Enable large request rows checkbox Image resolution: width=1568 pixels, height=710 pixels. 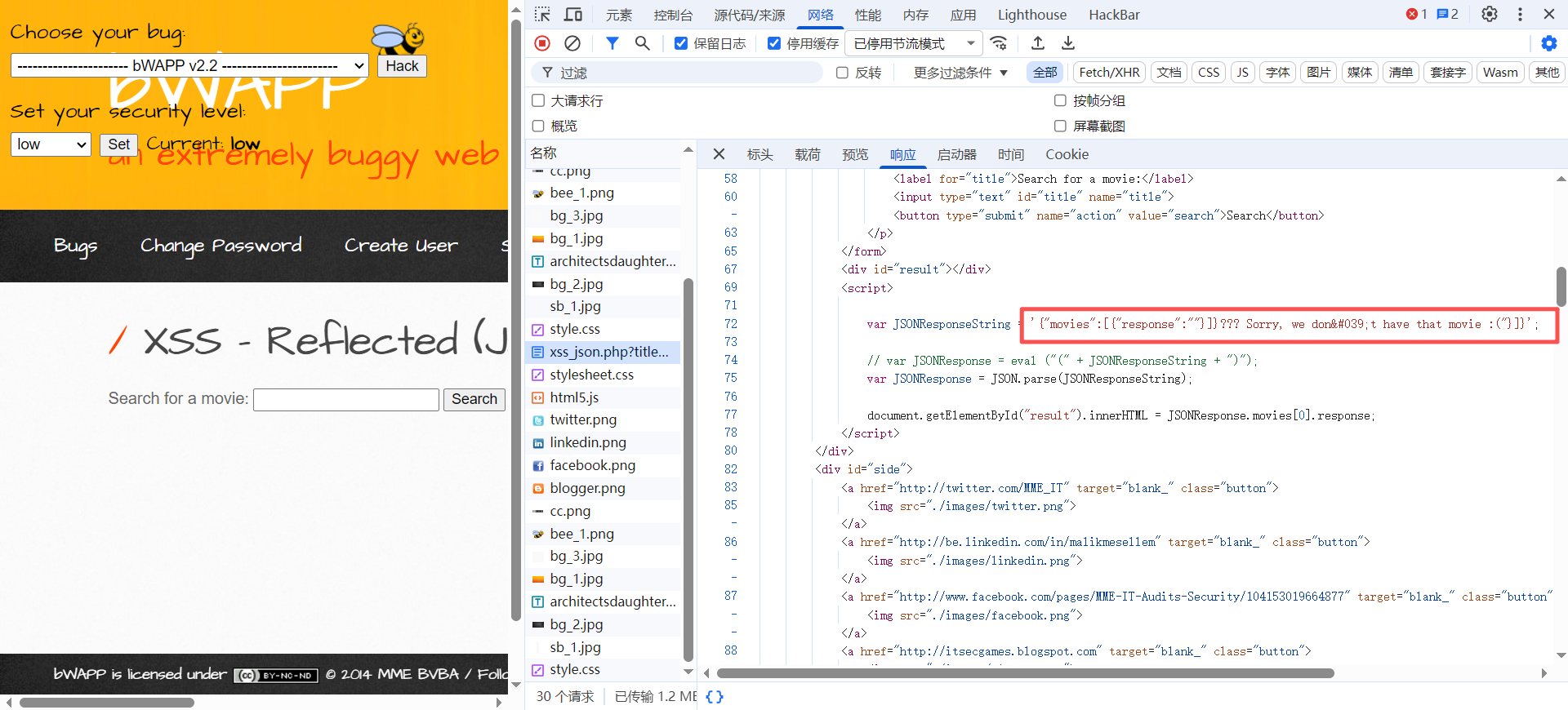click(538, 100)
